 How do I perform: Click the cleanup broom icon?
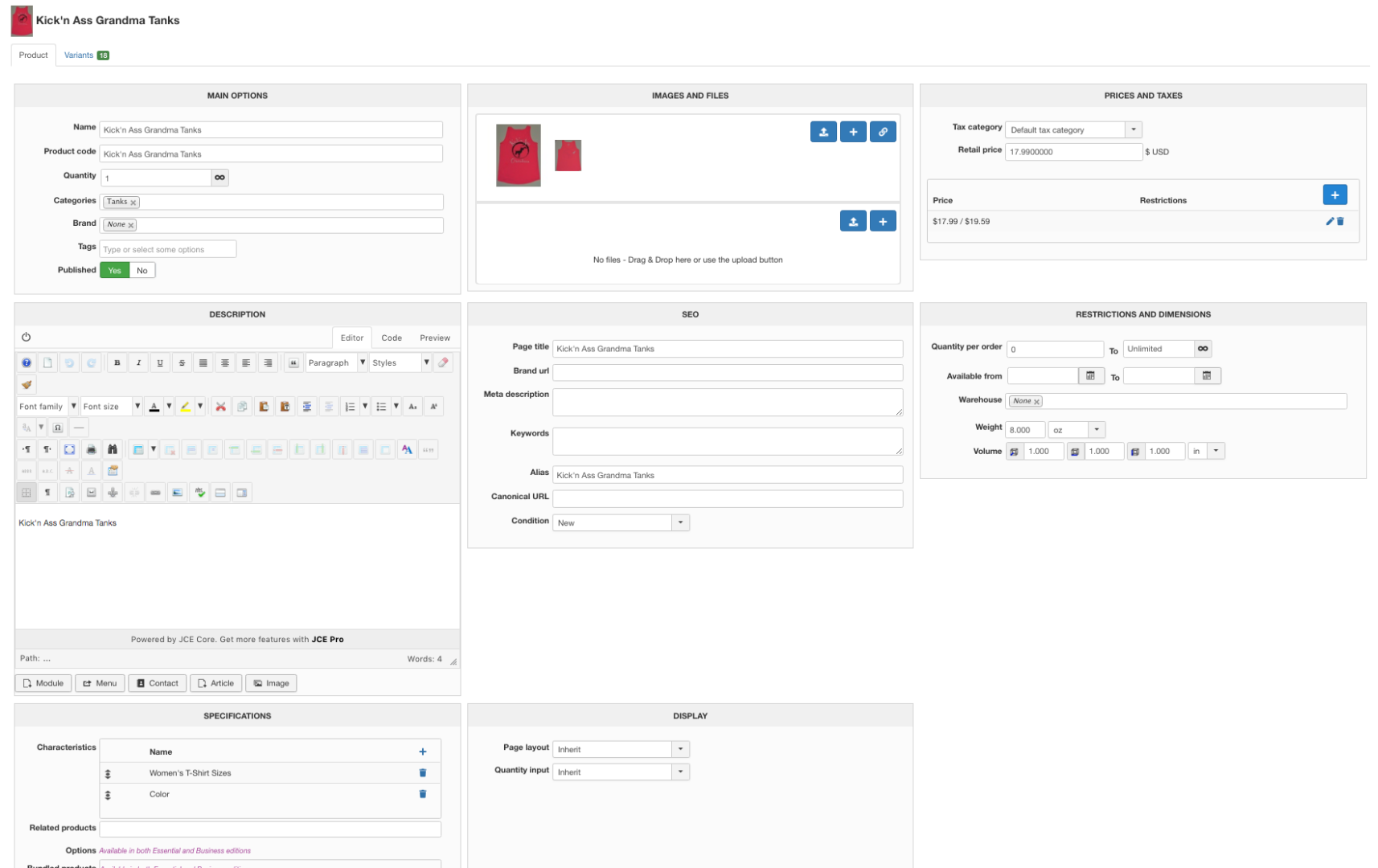coord(27,385)
